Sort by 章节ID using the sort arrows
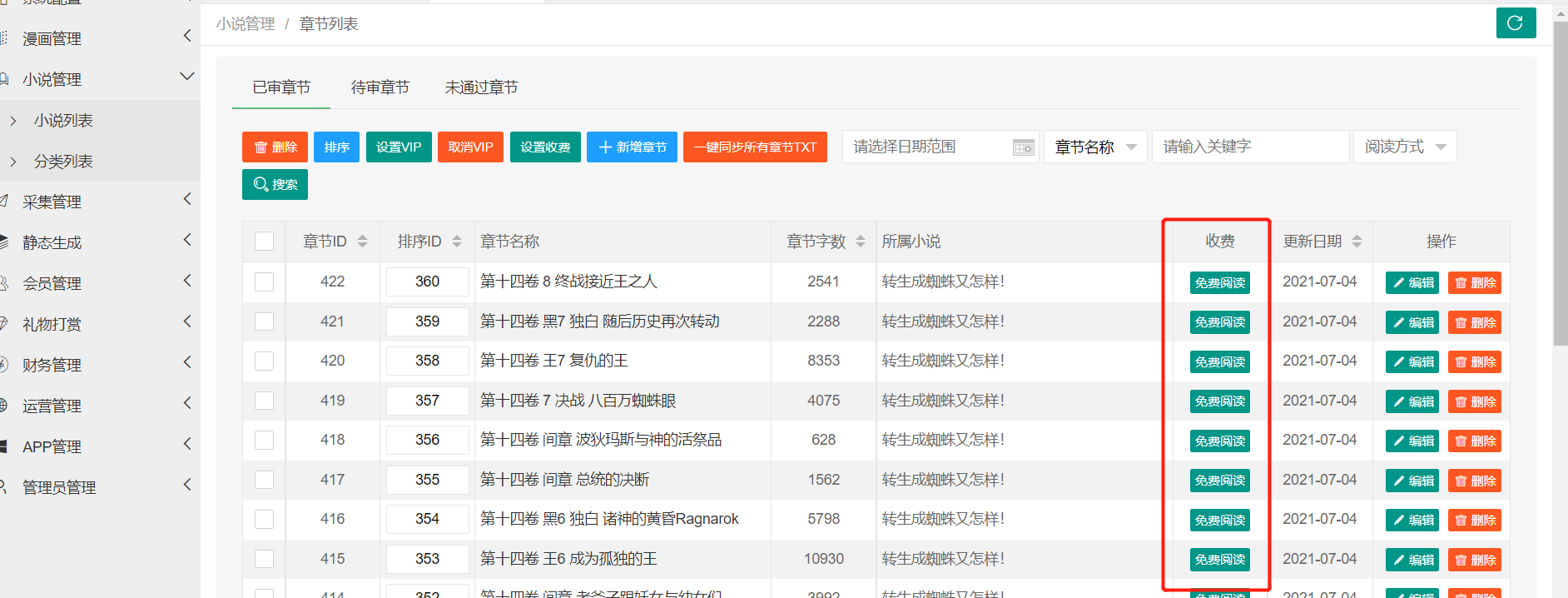This screenshot has height=598, width=1568. [362, 242]
